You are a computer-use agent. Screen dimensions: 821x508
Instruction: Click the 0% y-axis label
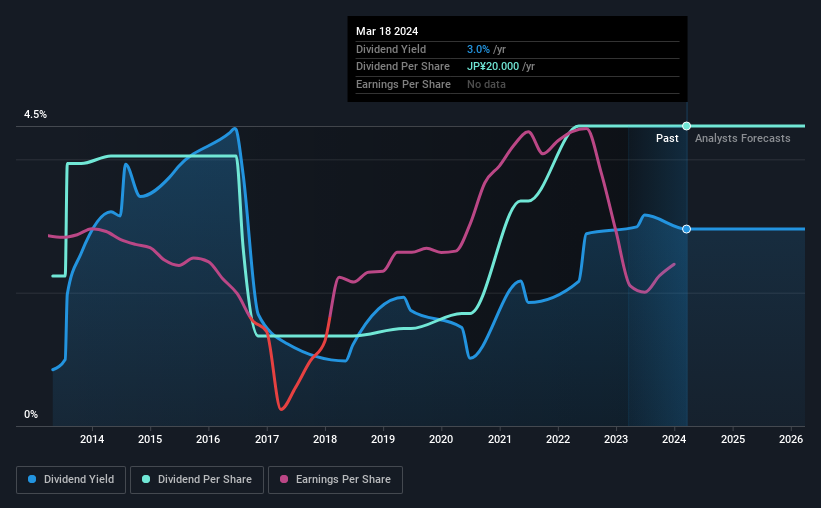tap(31, 414)
